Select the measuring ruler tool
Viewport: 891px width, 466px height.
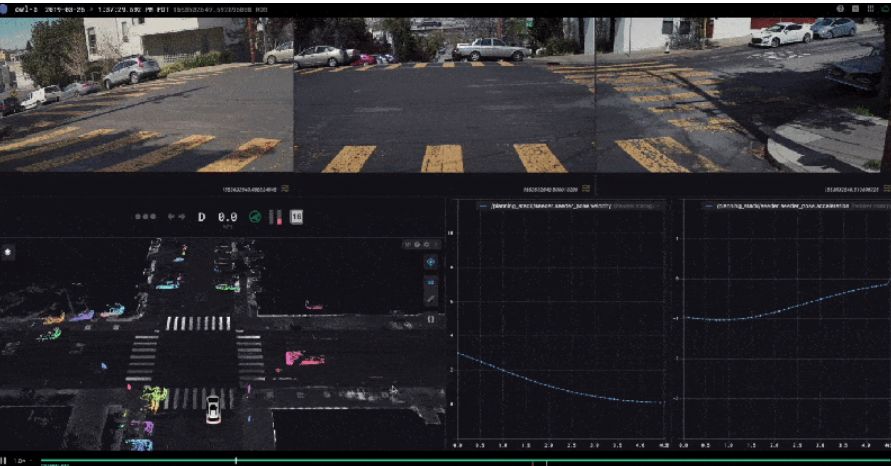(431, 299)
